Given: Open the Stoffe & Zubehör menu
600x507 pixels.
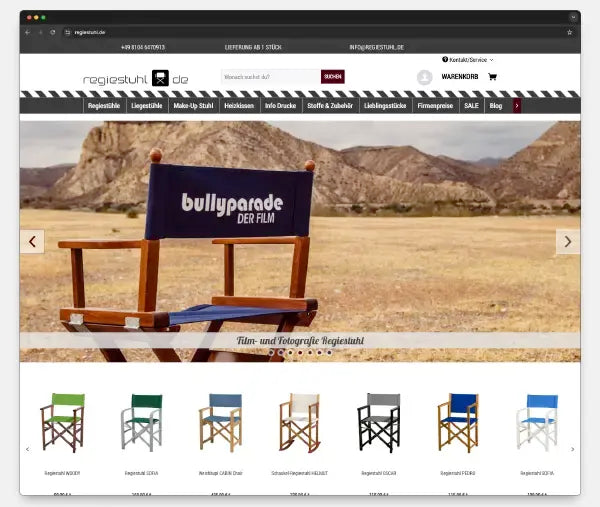Looking at the screenshot, I should pyautogui.click(x=330, y=106).
